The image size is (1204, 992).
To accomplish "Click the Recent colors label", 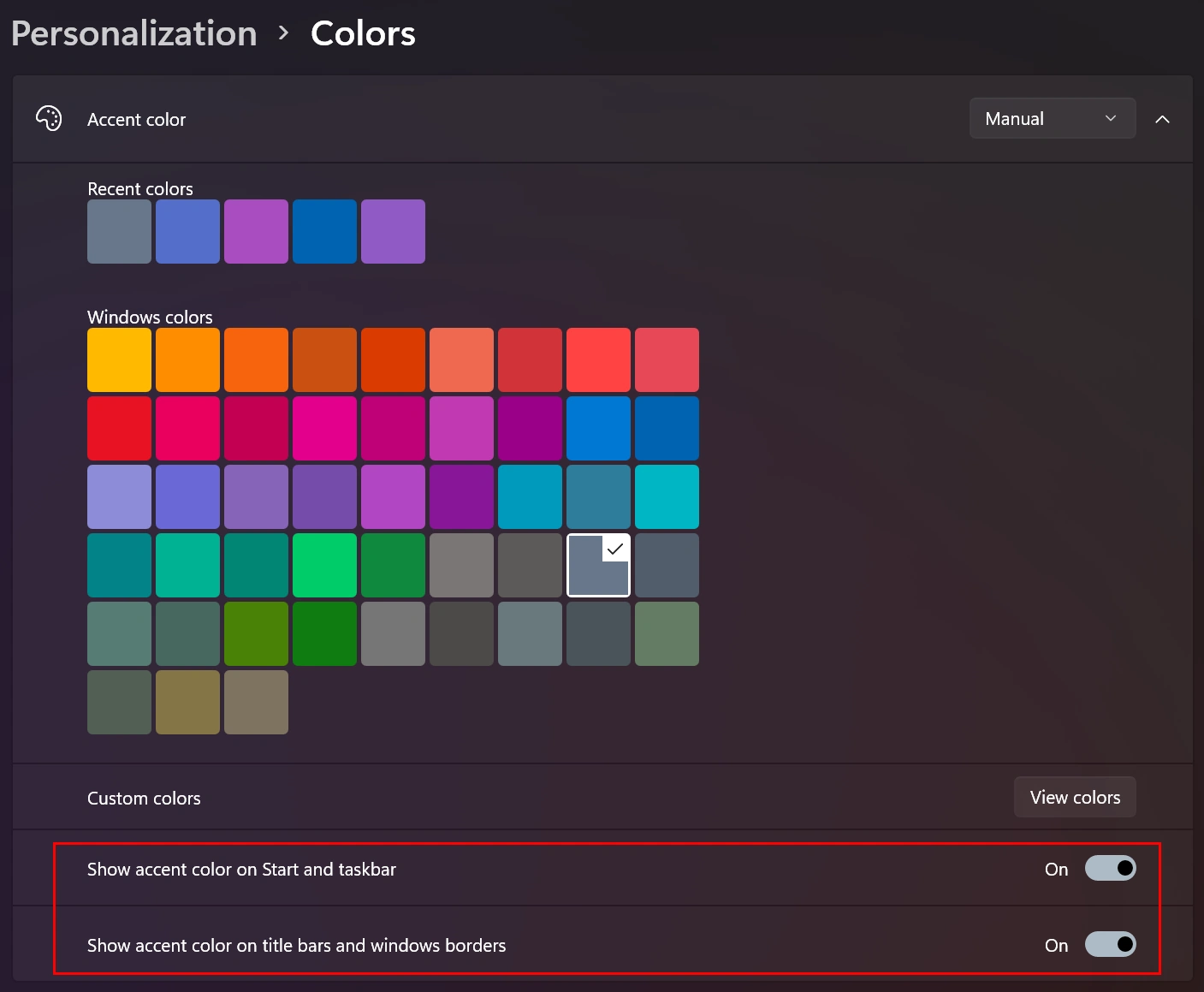I will (140, 188).
